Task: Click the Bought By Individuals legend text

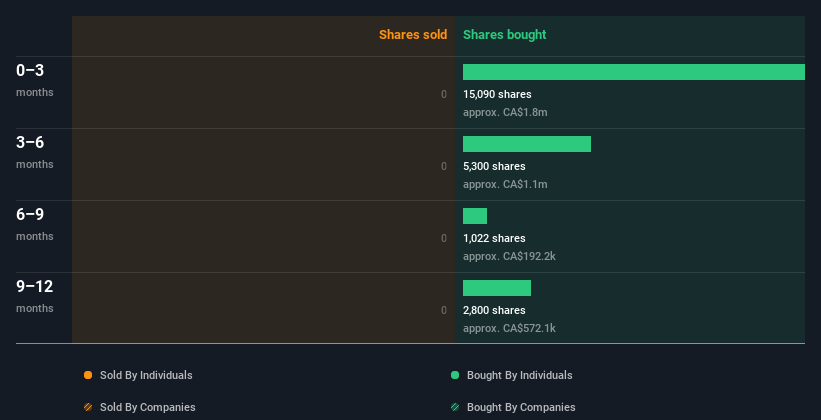Action: [519, 375]
